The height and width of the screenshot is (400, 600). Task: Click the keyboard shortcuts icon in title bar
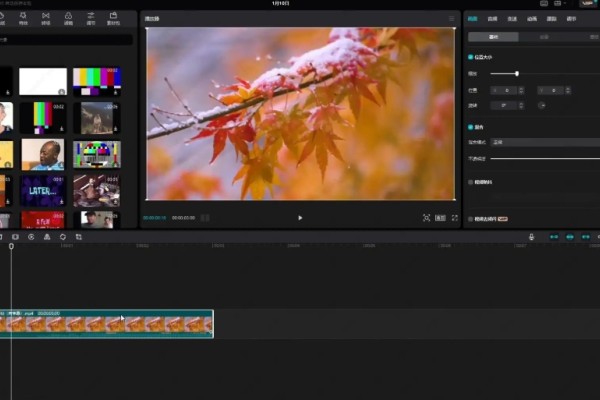click(544, 3)
